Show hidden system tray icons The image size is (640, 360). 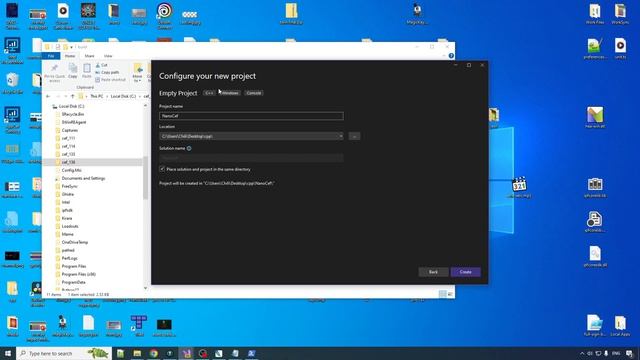pos(582,353)
